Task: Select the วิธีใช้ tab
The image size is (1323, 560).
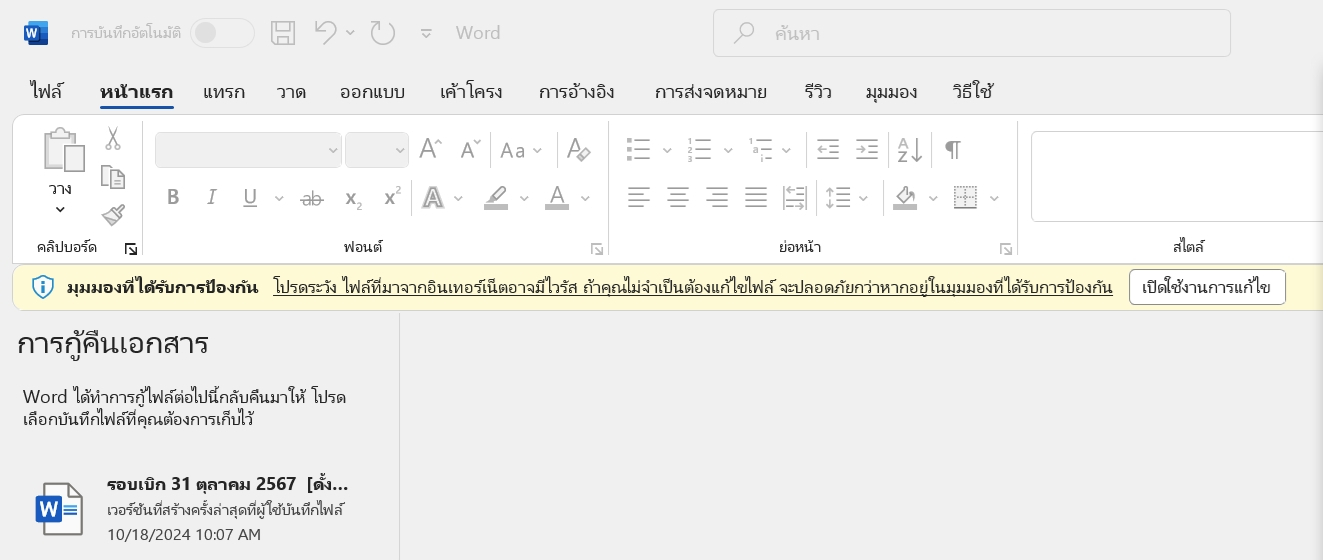Action: click(x=972, y=92)
